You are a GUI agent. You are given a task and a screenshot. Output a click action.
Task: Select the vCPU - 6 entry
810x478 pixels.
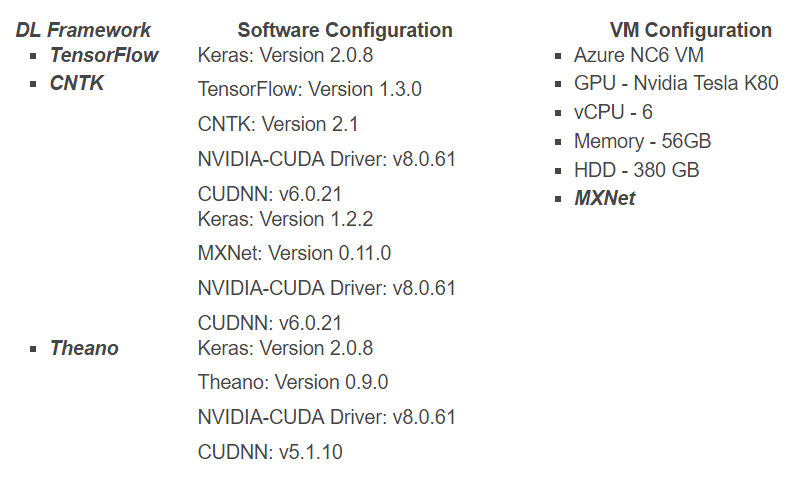coord(613,112)
